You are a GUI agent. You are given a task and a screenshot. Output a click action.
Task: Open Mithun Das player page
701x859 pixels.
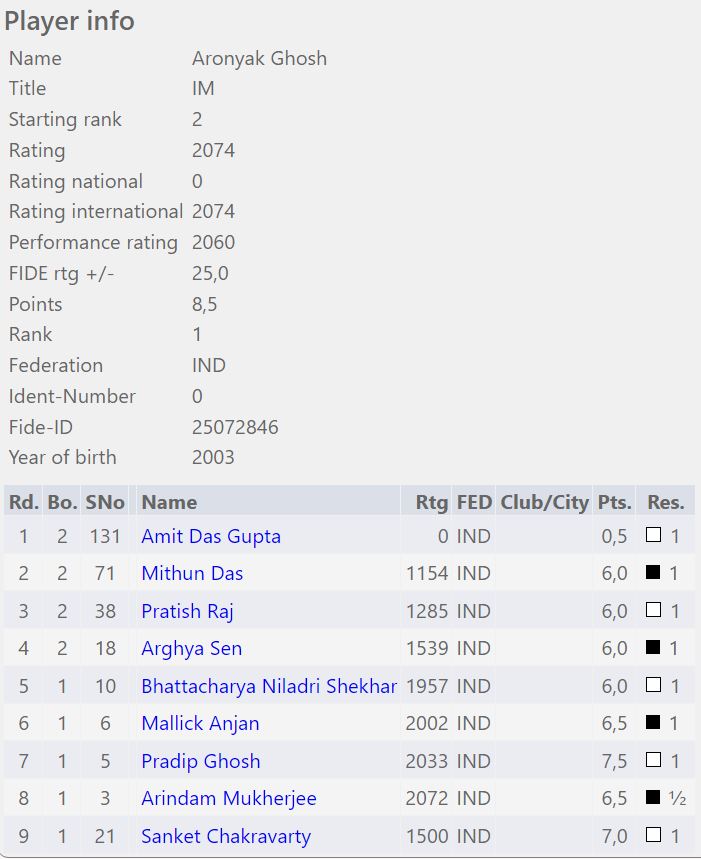pyautogui.click(x=192, y=574)
